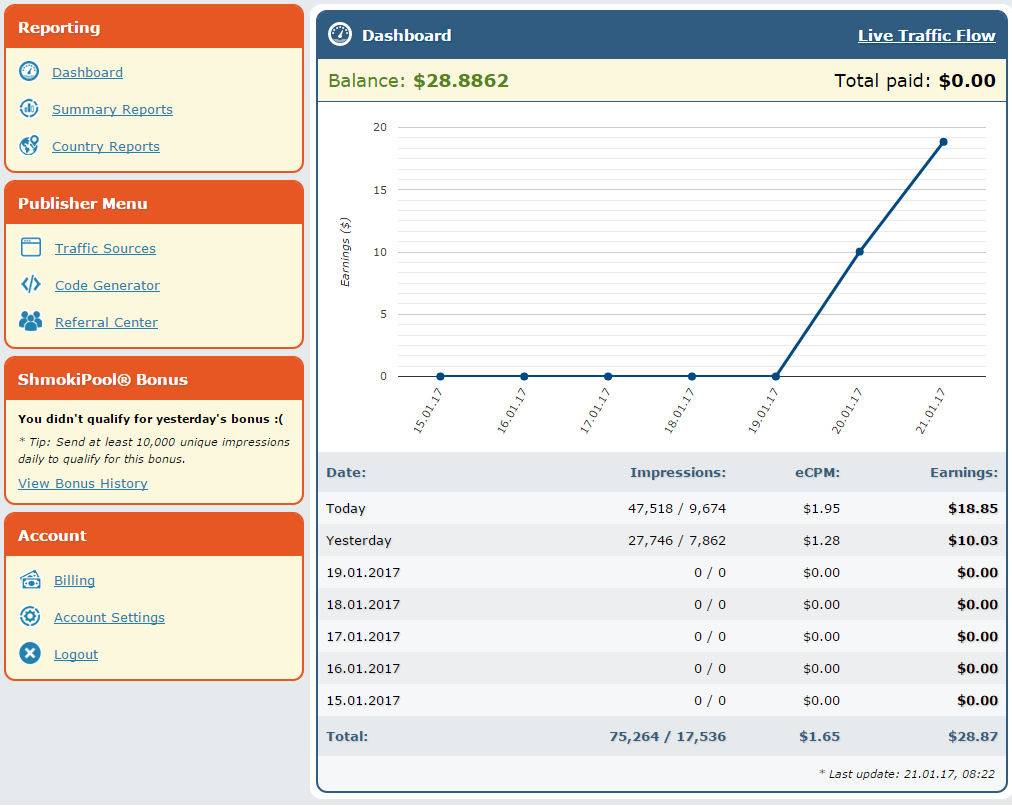The image size is (1012, 806).
Task: Select the 20.01.17 data point on chart
Action: [x=860, y=252]
